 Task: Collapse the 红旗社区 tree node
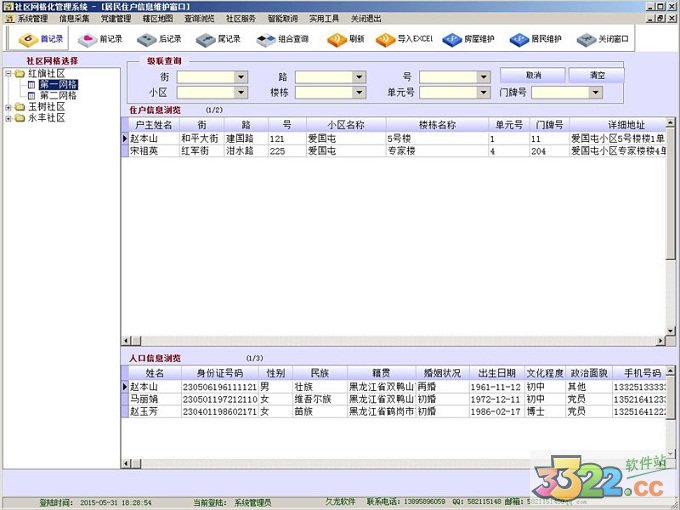point(9,74)
